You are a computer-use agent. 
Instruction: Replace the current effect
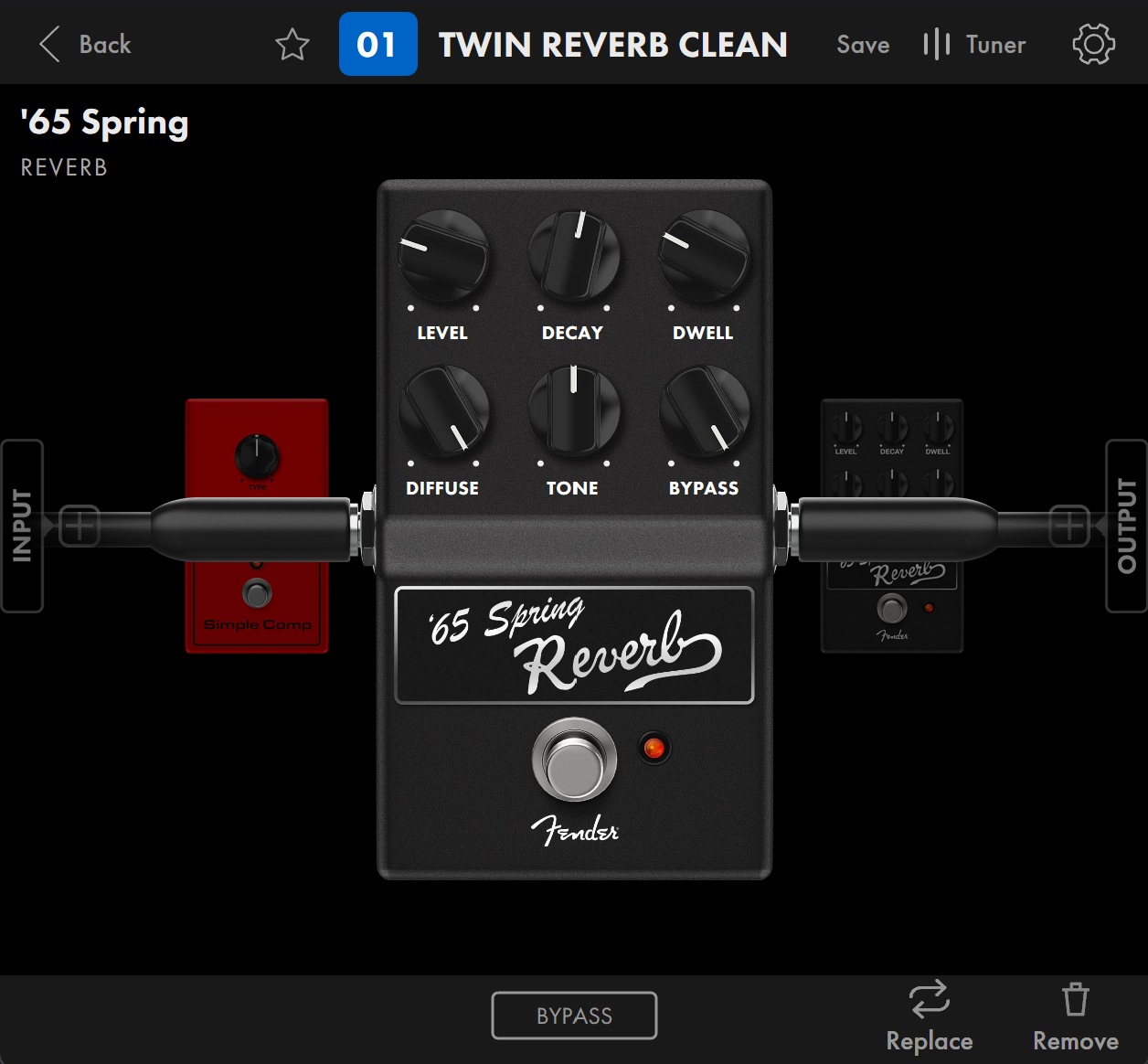pyautogui.click(x=930, y=1017)
